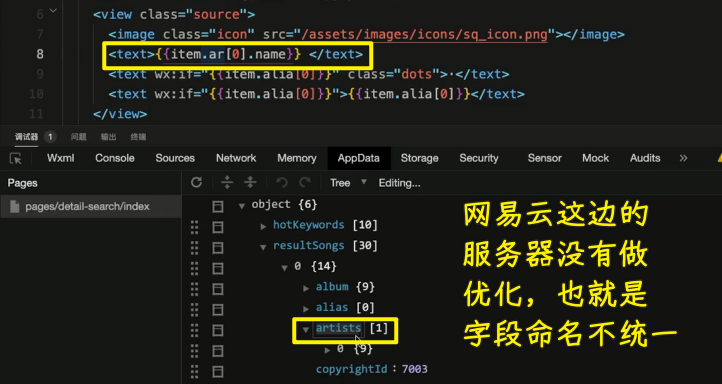Click the drag handle of album row

tap(194, 289)
